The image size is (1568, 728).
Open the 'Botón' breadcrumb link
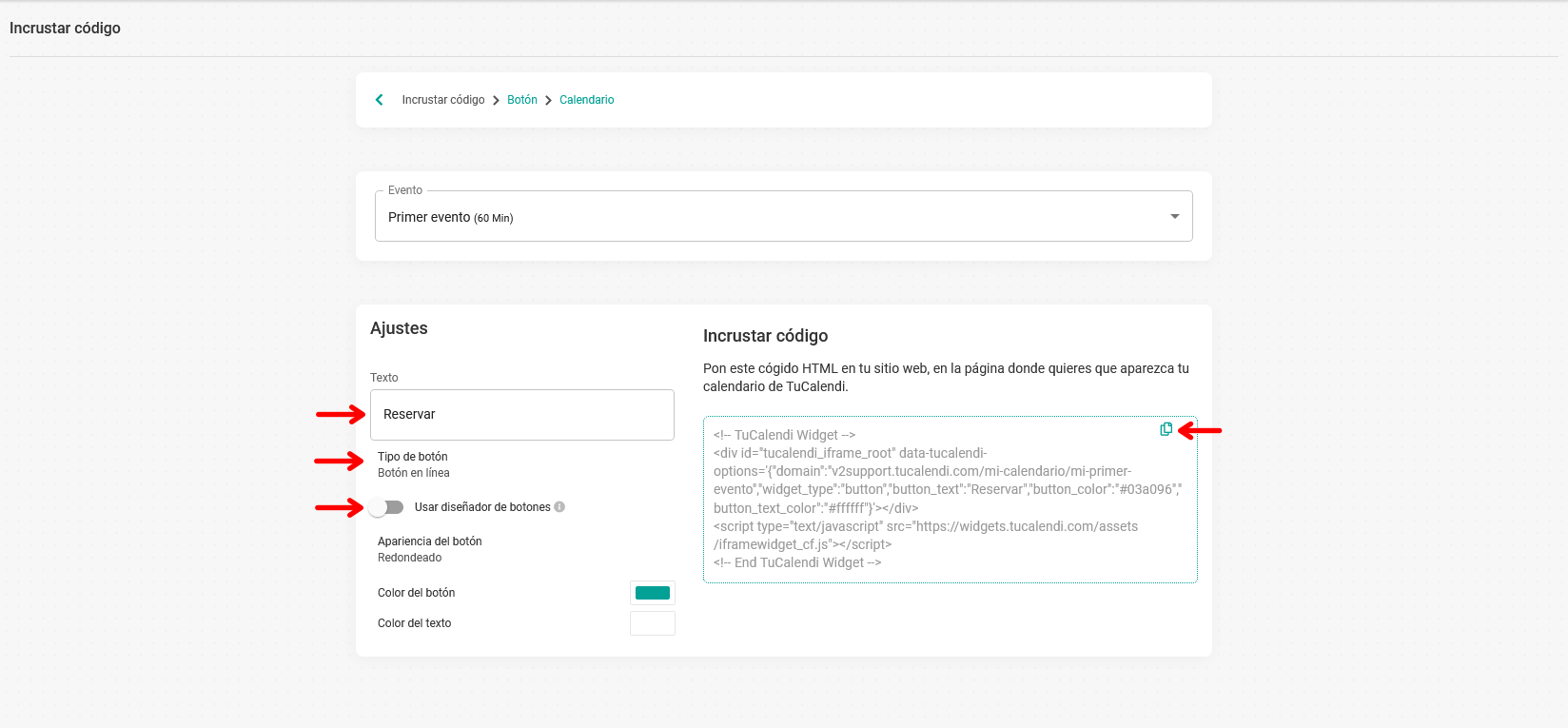[x=522, y=100]
